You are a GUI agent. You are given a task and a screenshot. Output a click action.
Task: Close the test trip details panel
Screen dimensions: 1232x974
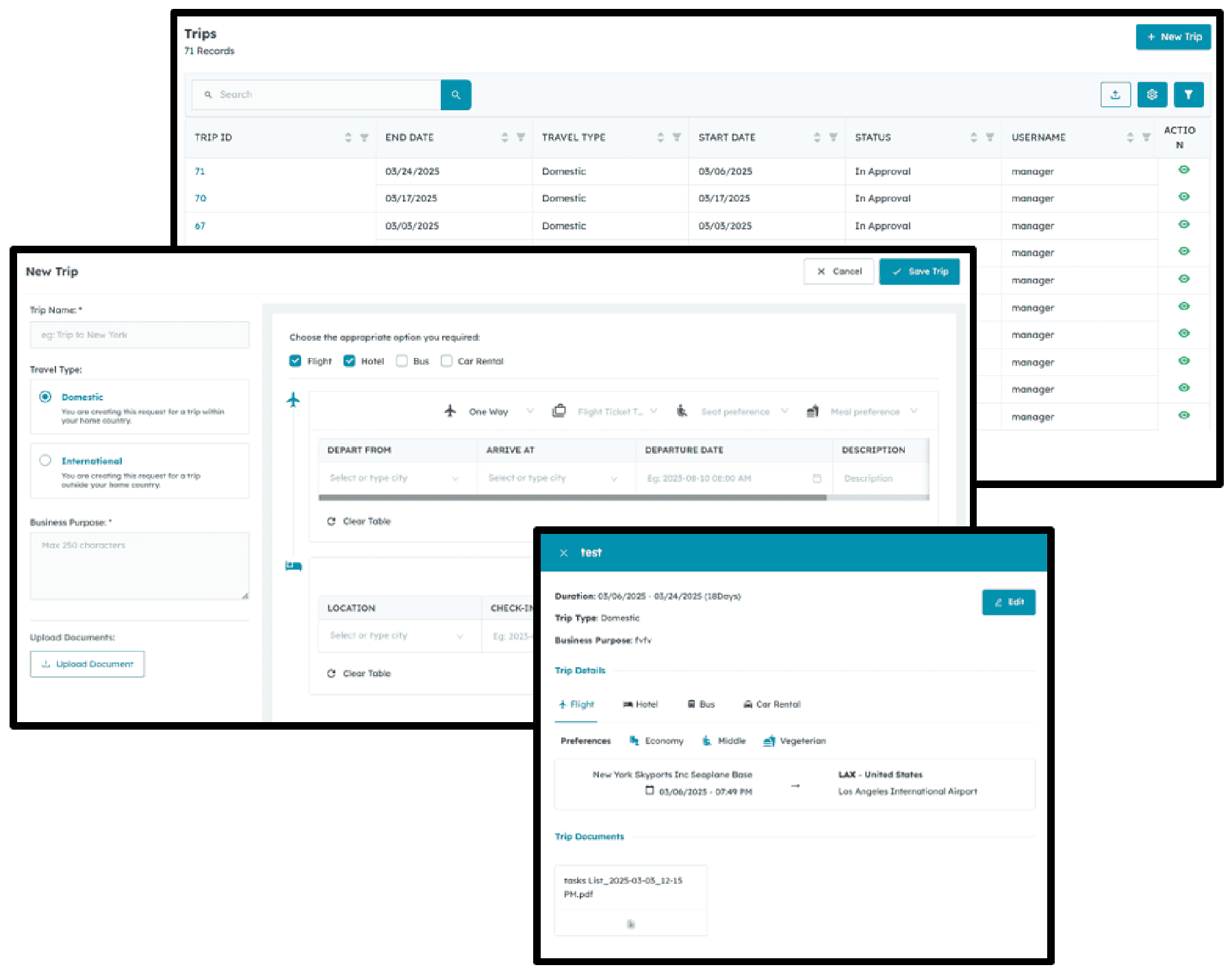pos(563,553)
